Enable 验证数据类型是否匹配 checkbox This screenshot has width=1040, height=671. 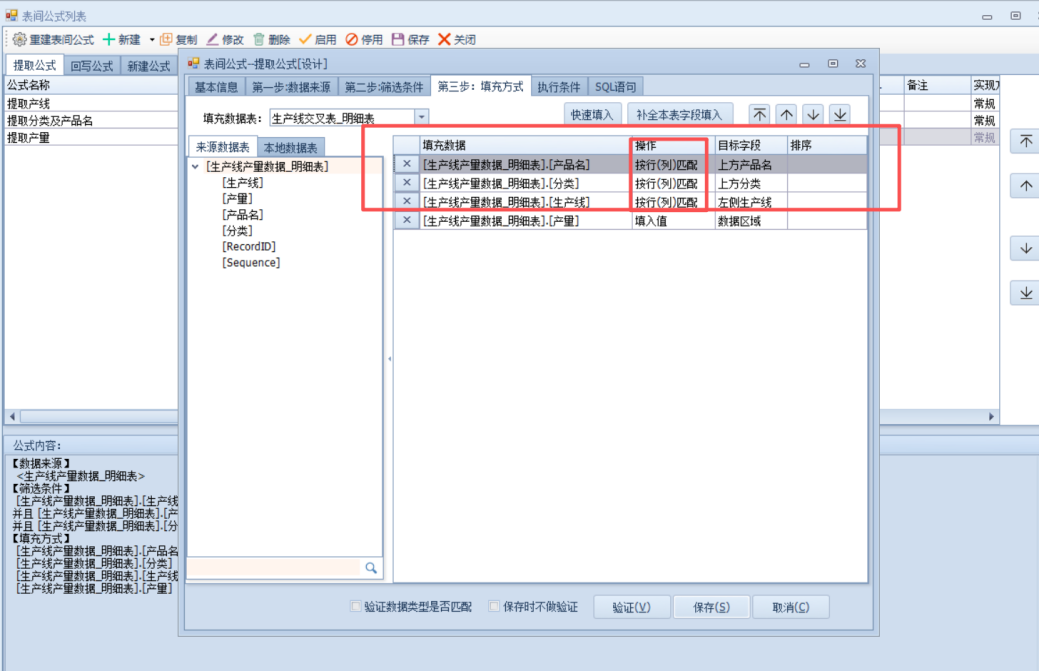click(356, 607)
